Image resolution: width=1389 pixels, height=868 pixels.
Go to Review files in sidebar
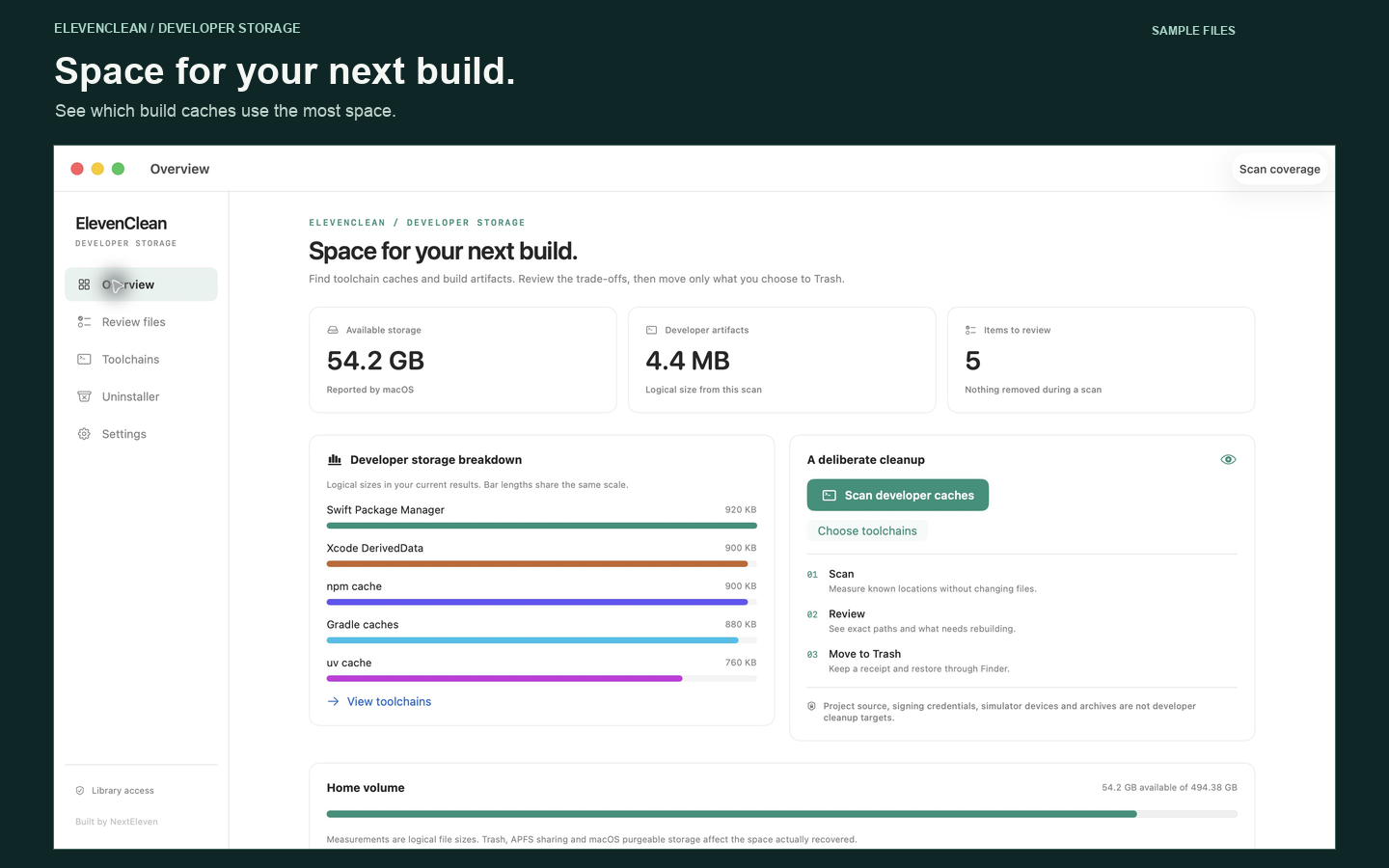point(141,322)
